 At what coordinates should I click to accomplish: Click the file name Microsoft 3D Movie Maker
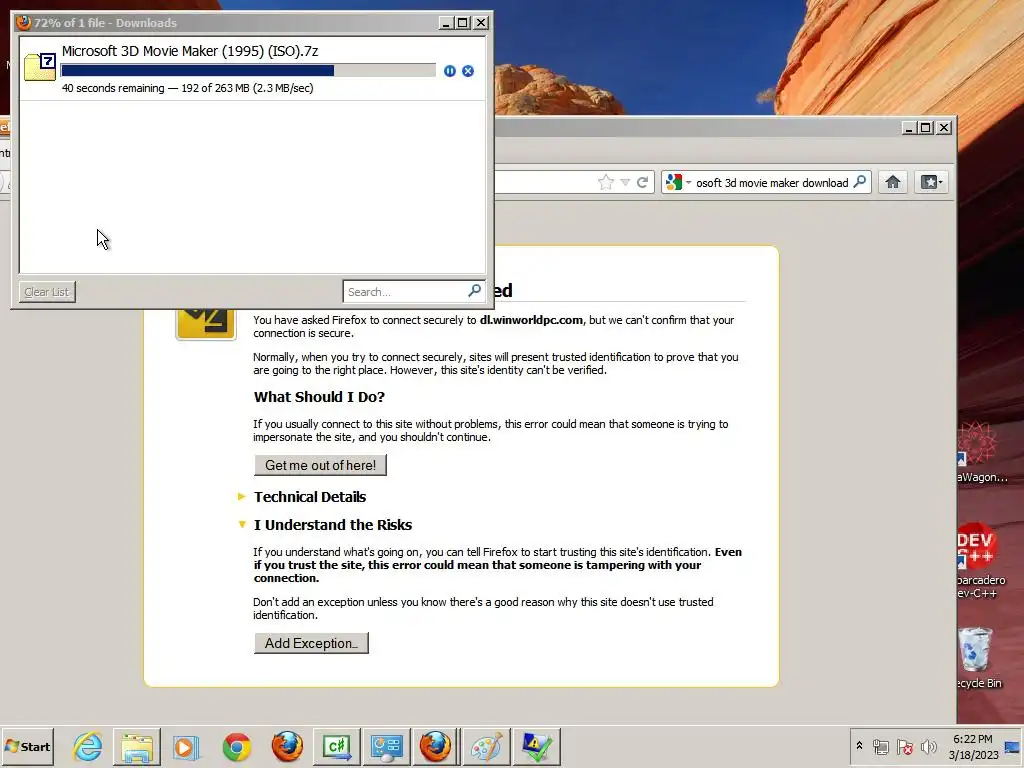pyautogui.click(x=190, y=51)
